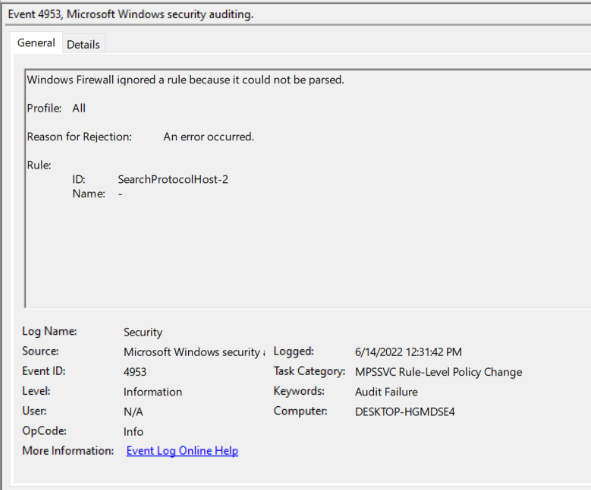
Task: Click the Source value Microsoft Windows security
Action: [x=194, y=352]
